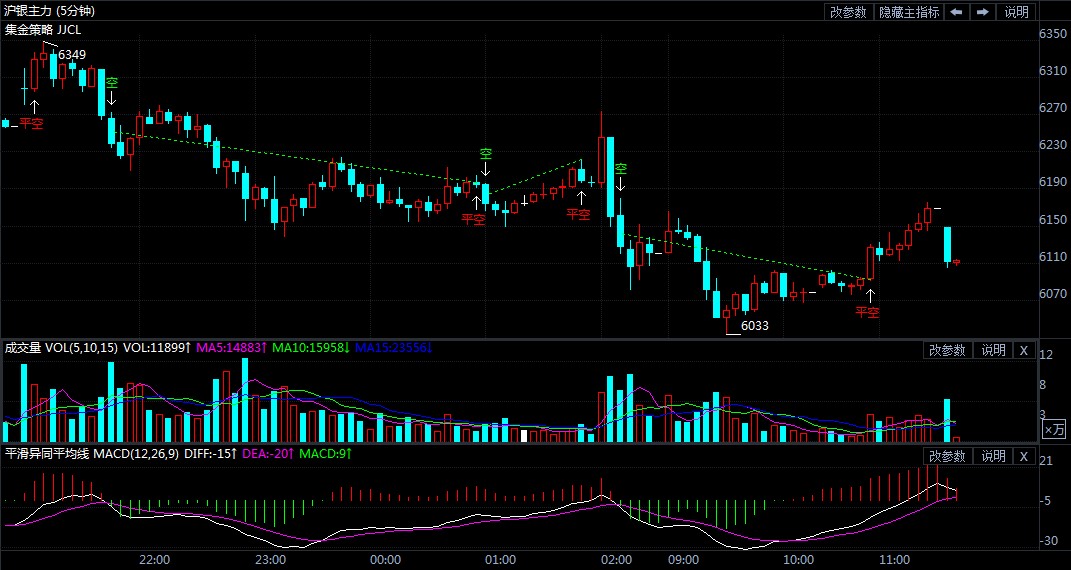Click the right arrow navigation icon
The image size is (1071, 570).
point(983,12)
